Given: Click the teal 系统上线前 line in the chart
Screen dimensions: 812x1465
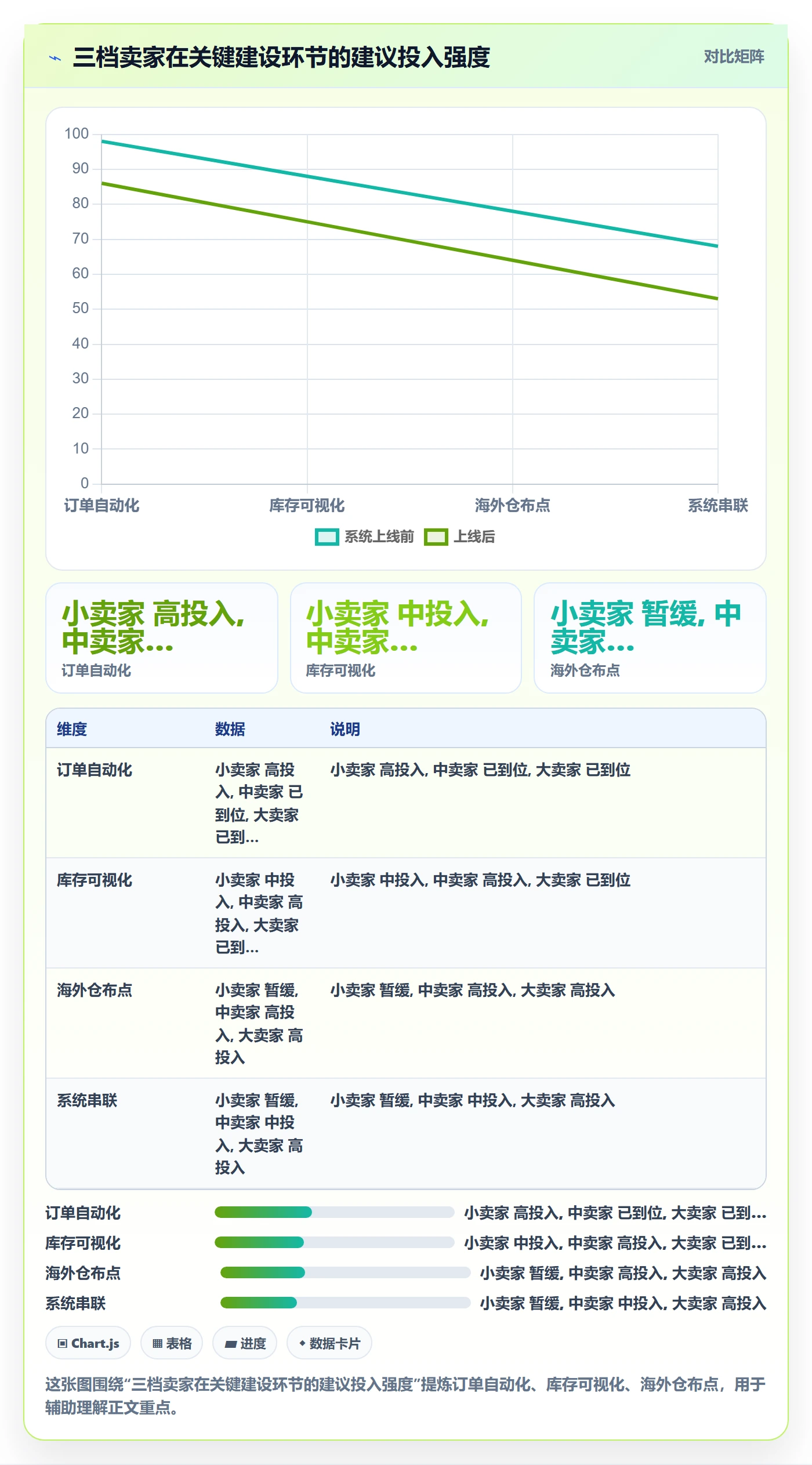Looking at the screenshot, I should point(409,194).
